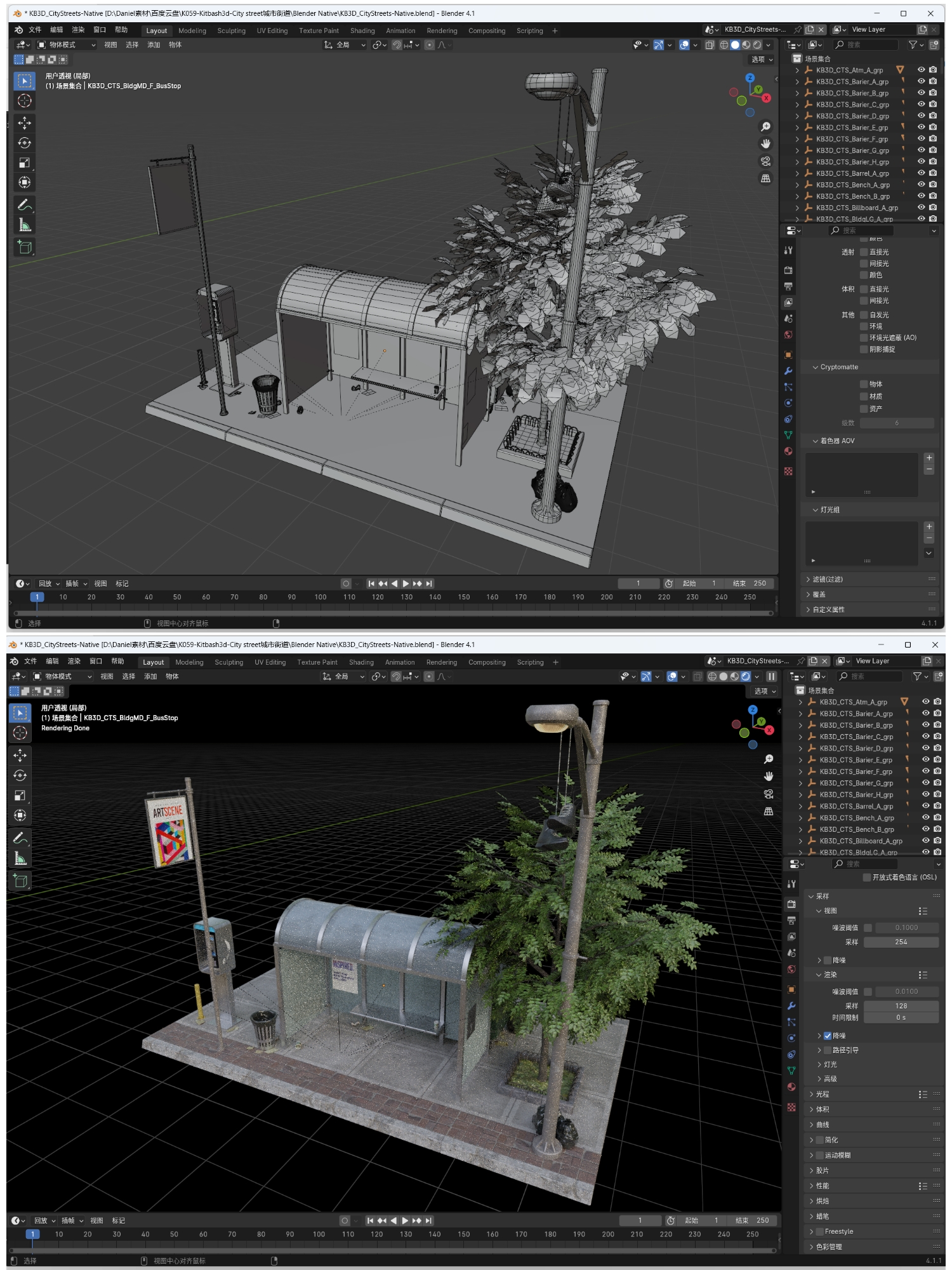Open Output properties tab in bottom window
Viewport: 952px width, 1270px height.
(x=791, y=920)
